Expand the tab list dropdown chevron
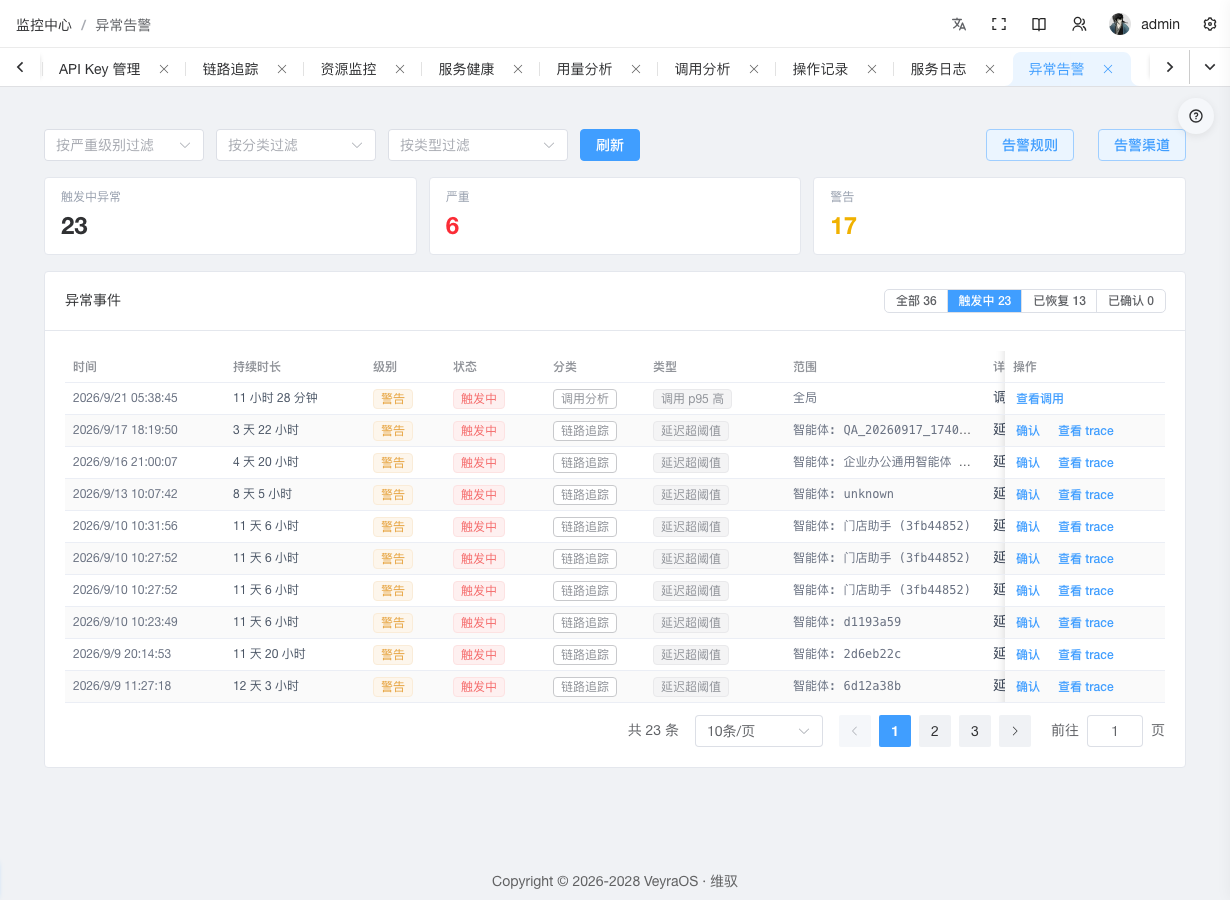Image resolution: width=1230 pixels, height=900 pixels. coord(1210,67)
